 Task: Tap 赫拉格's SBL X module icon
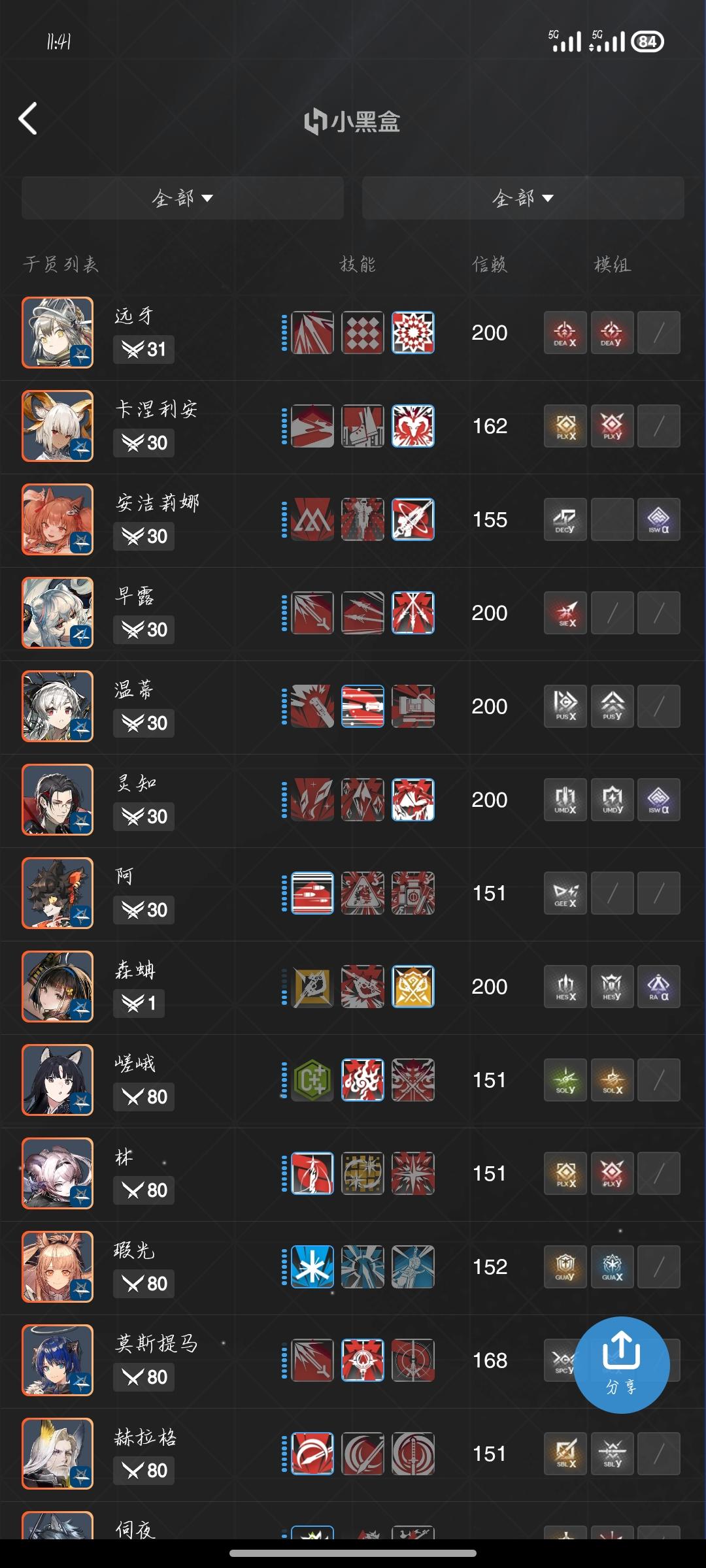(x=565, y=1454)
